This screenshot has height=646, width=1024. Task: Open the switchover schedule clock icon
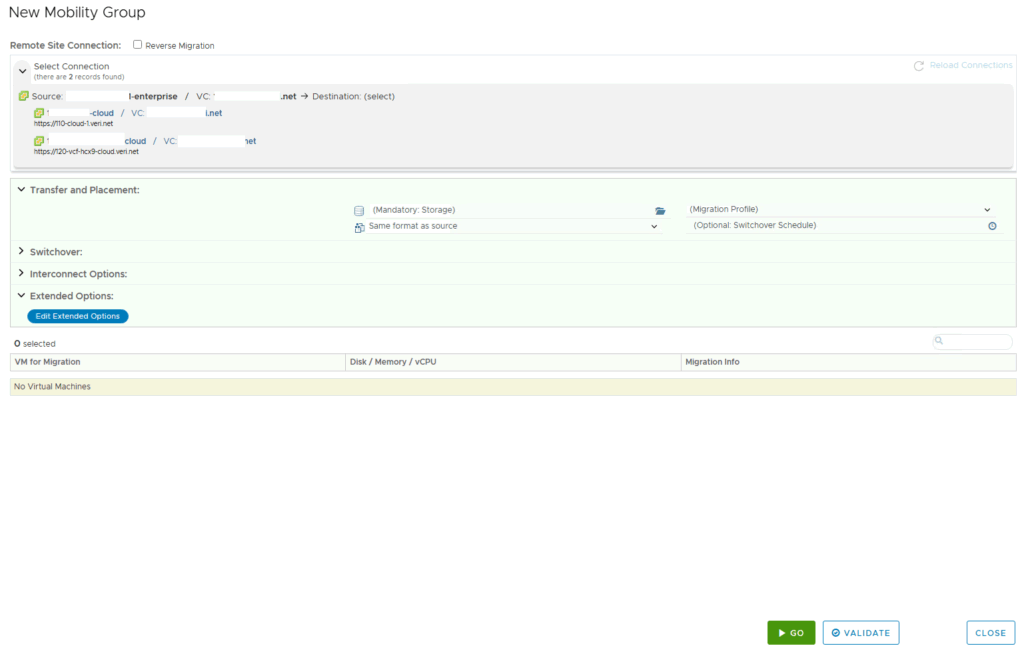tap(992, 226)
